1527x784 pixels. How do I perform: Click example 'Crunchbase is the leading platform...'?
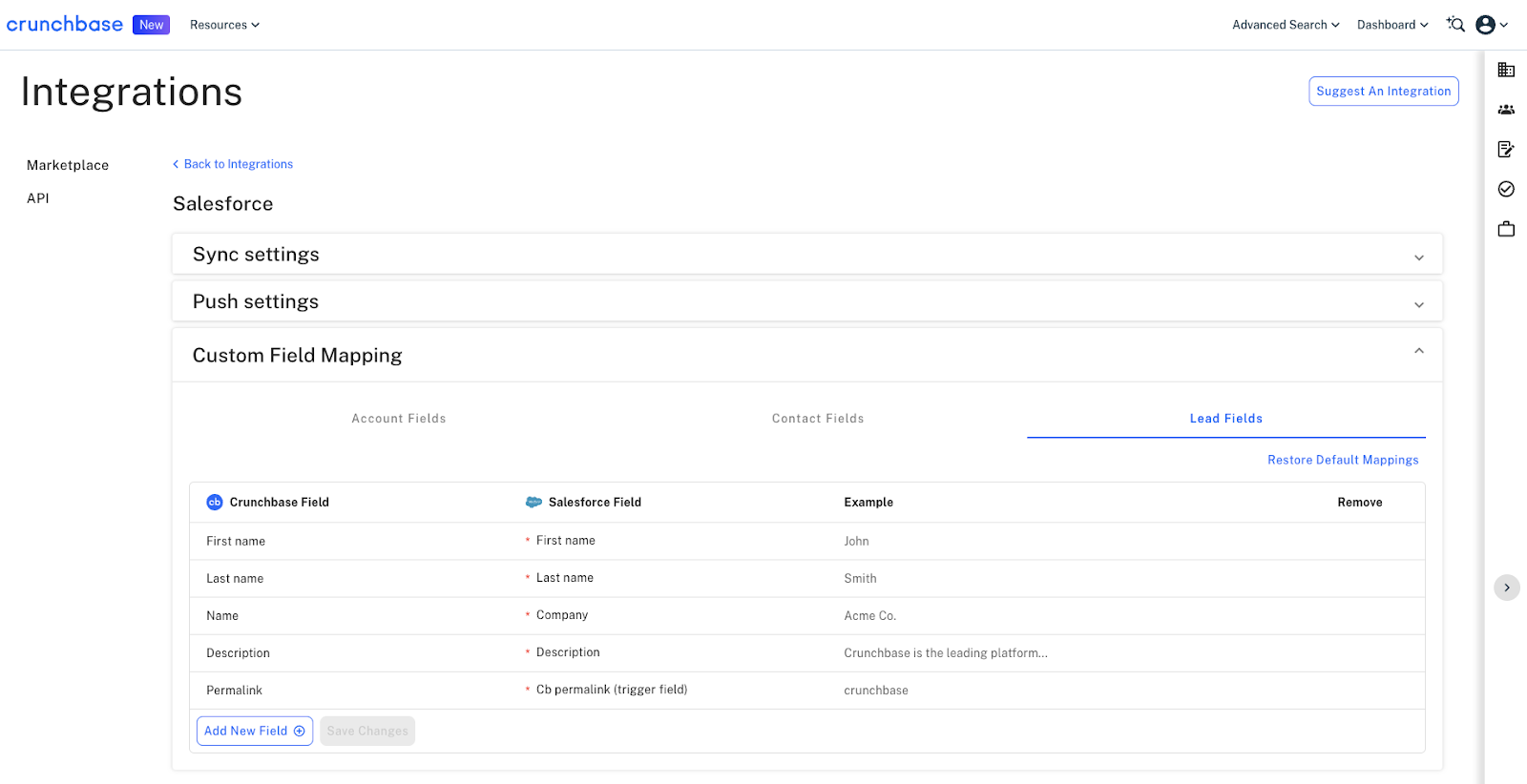point(946,653)
